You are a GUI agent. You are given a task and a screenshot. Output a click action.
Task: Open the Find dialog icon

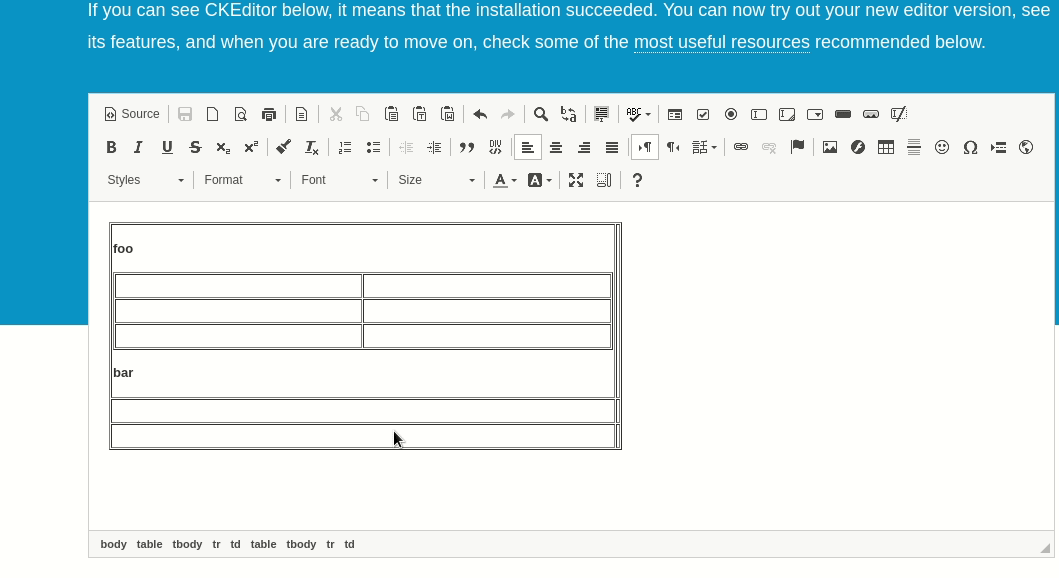tap(540, 114)
